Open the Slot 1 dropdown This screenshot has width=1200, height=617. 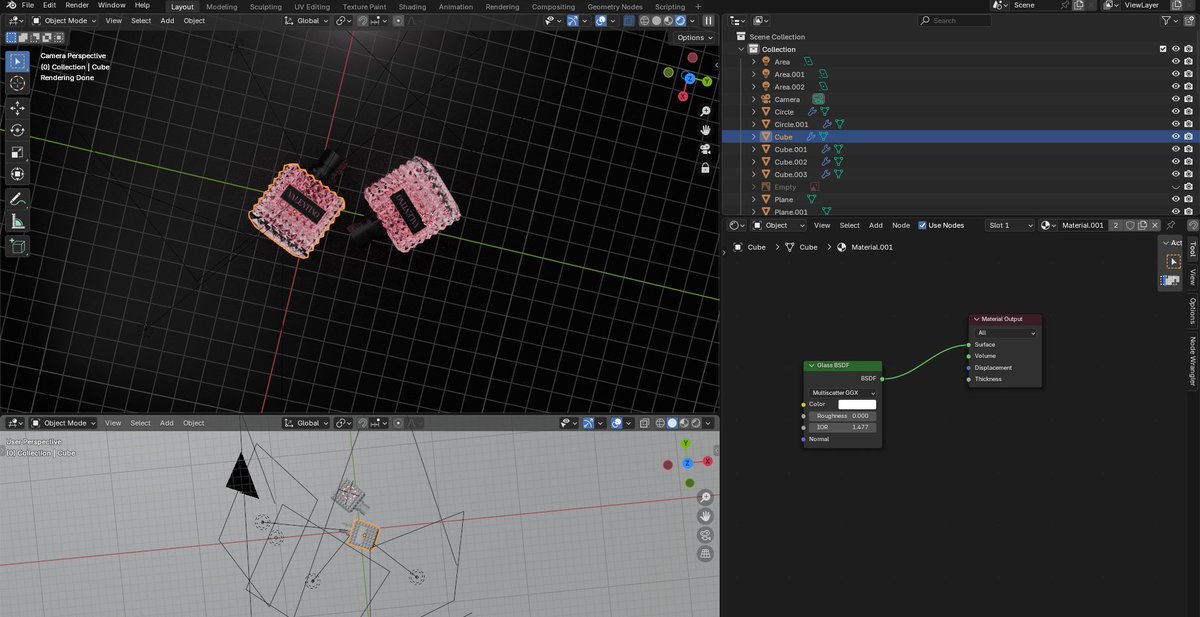(x=1011, y=225)
